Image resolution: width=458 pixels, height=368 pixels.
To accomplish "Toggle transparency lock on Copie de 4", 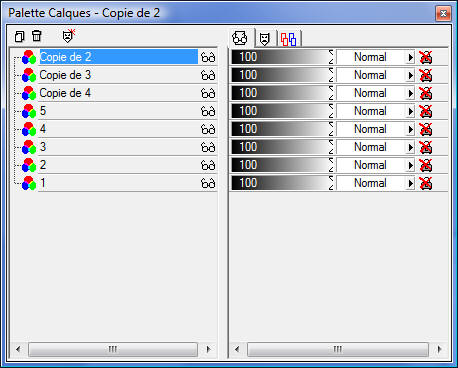I will point(426,93).
